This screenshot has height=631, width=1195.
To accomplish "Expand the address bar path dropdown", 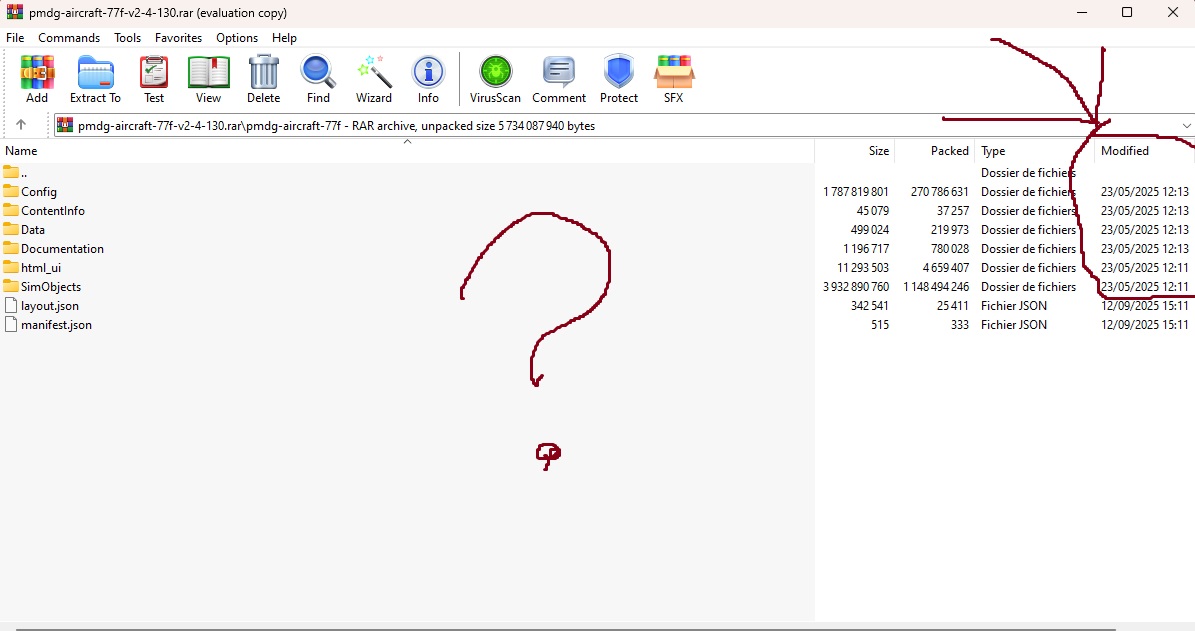I will point(1186,126).
